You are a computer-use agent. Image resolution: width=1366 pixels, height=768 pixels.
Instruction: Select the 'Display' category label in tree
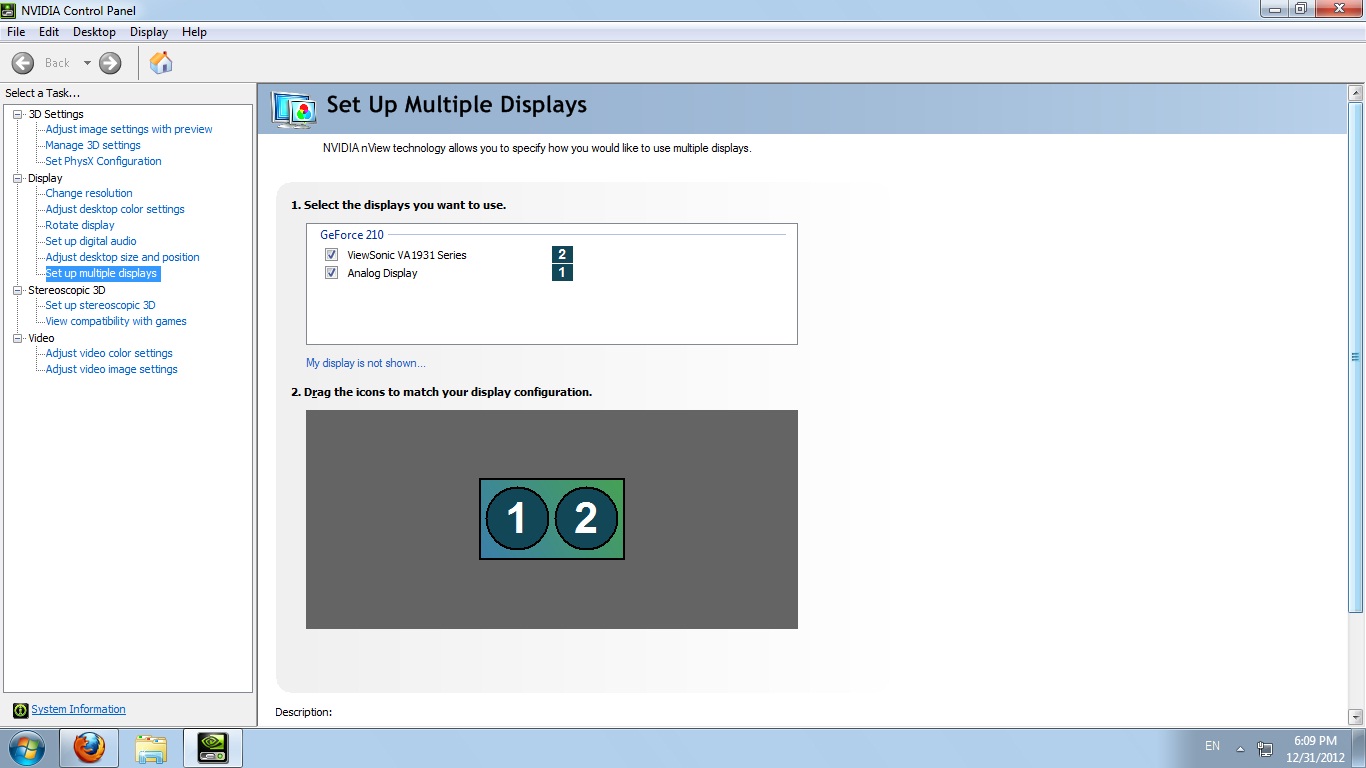45,178
